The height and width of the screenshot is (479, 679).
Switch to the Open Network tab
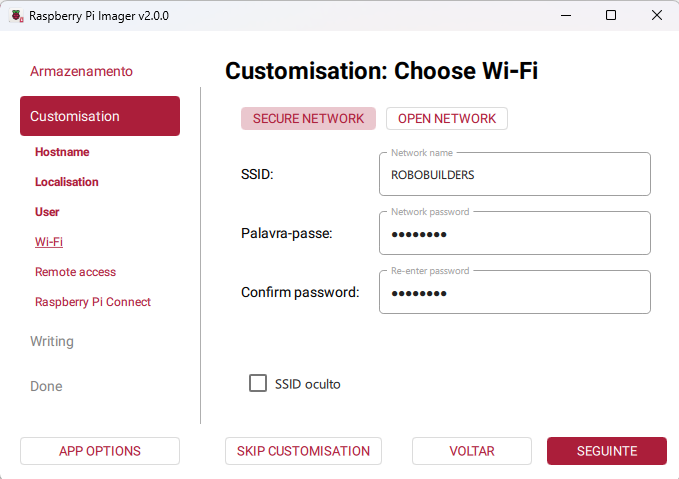click(x=447, y=118)
